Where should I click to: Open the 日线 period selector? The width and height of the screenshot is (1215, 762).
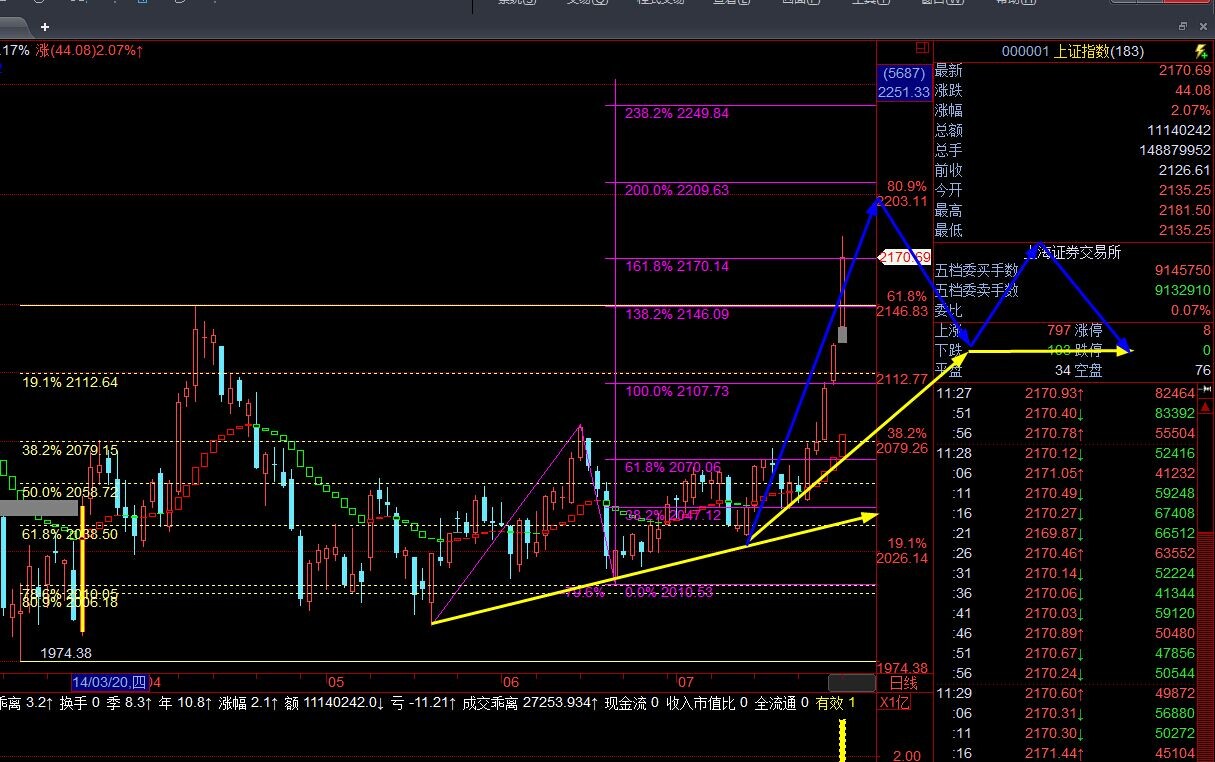pos(903,683)
